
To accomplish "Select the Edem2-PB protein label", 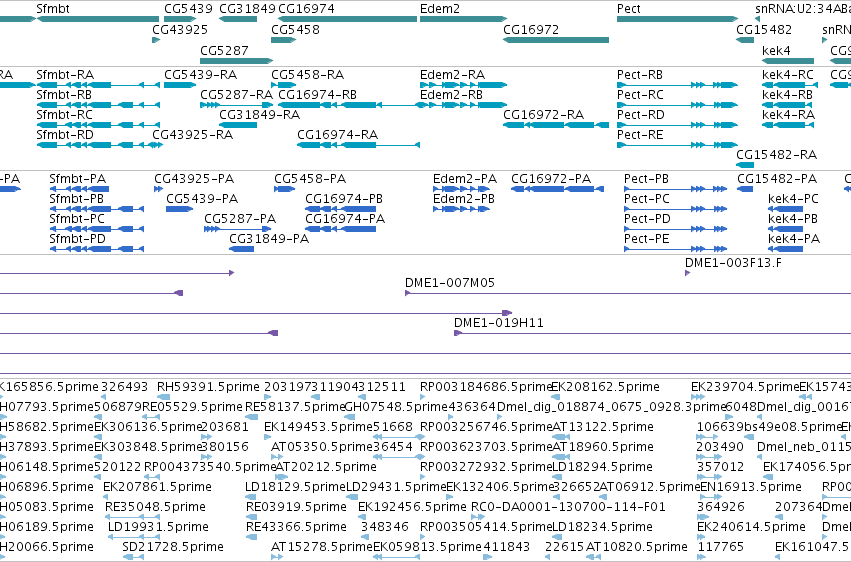I will click(x=464, y=199).
